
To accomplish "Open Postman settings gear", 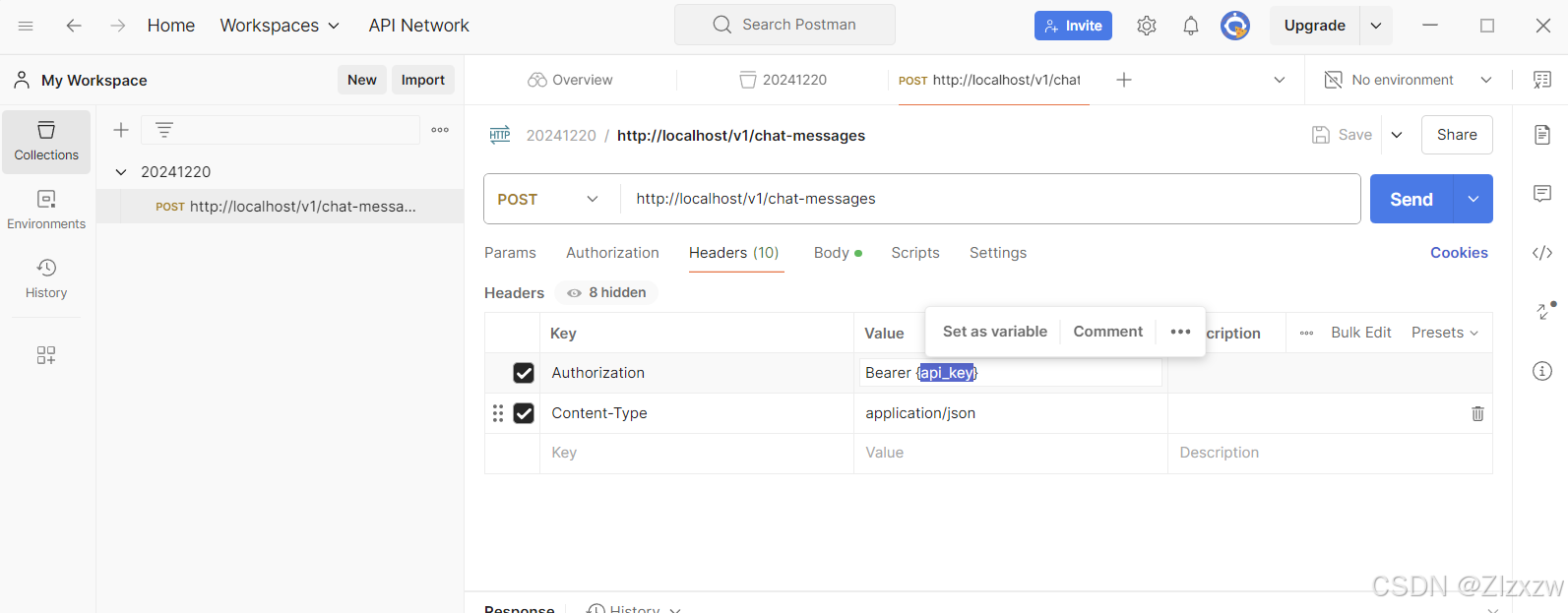I will 1147,26.
